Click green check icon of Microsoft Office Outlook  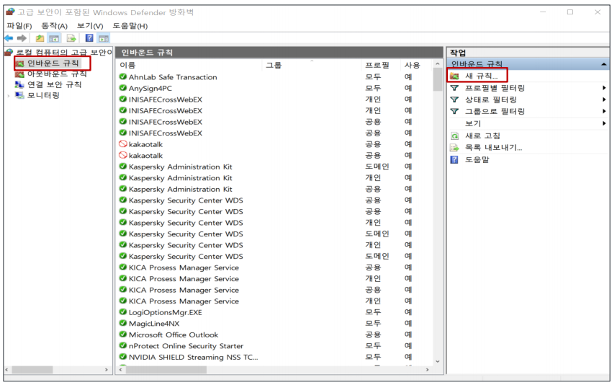pos(123,335)
